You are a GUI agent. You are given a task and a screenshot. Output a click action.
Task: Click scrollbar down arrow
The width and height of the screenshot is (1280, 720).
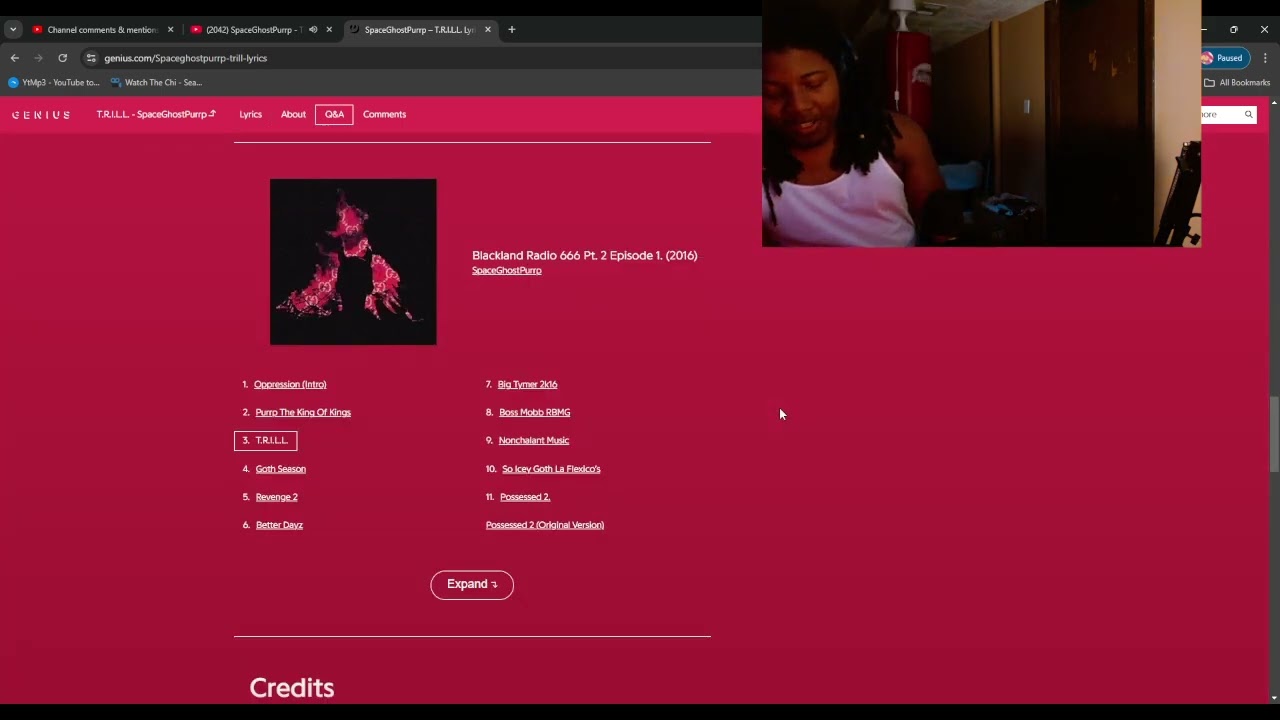point(1274,697)
